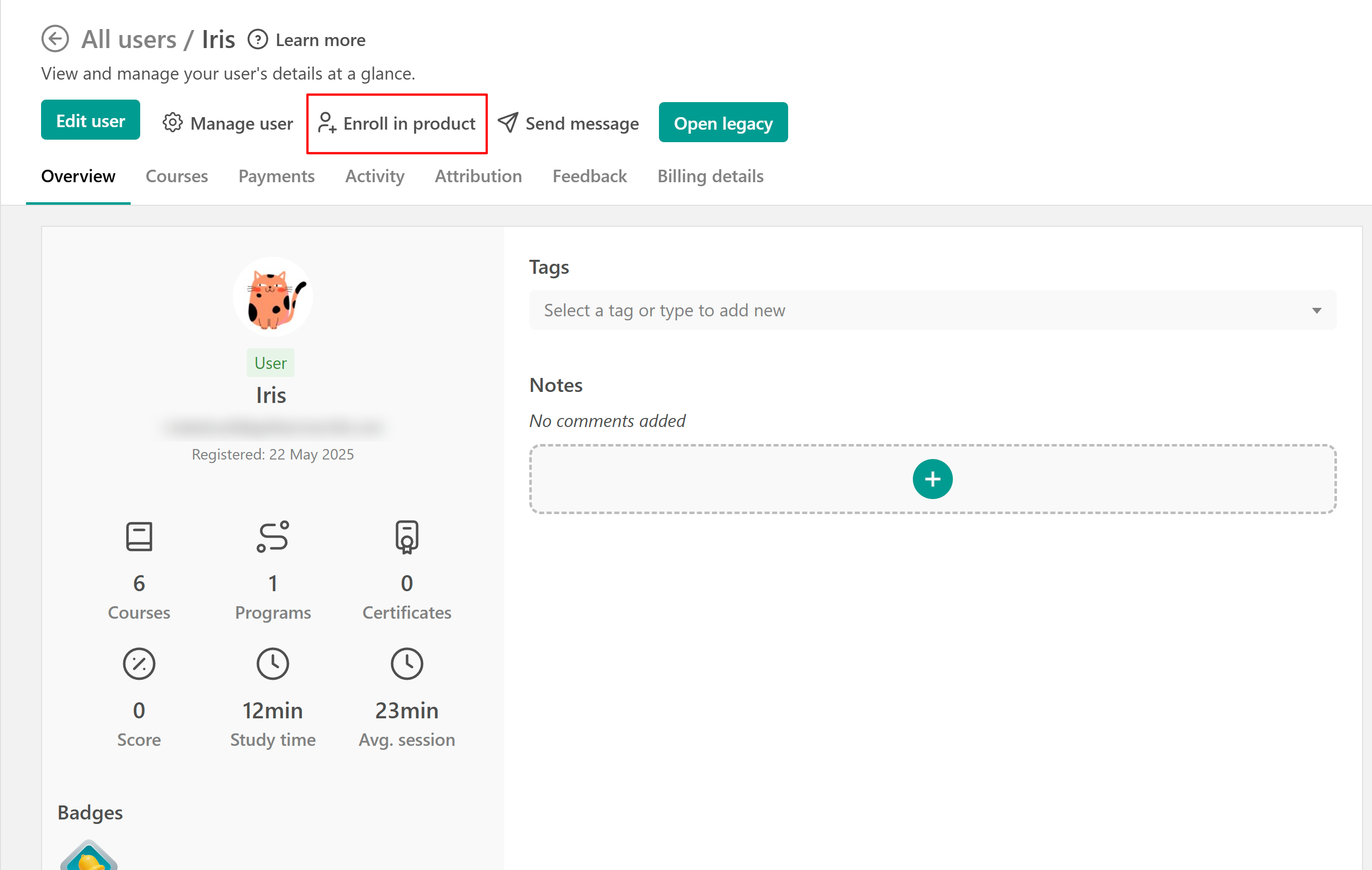This screenshot has height=870, width=1372.
Task: Open the Payments tab
Action: click(x=276, y=176)
